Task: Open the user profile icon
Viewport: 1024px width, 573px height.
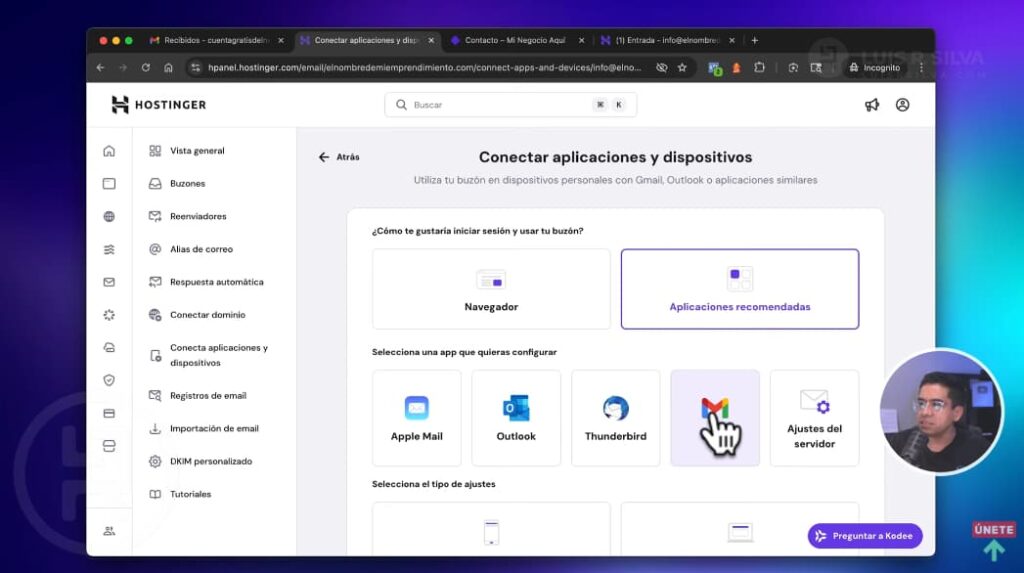Action: 903,105
